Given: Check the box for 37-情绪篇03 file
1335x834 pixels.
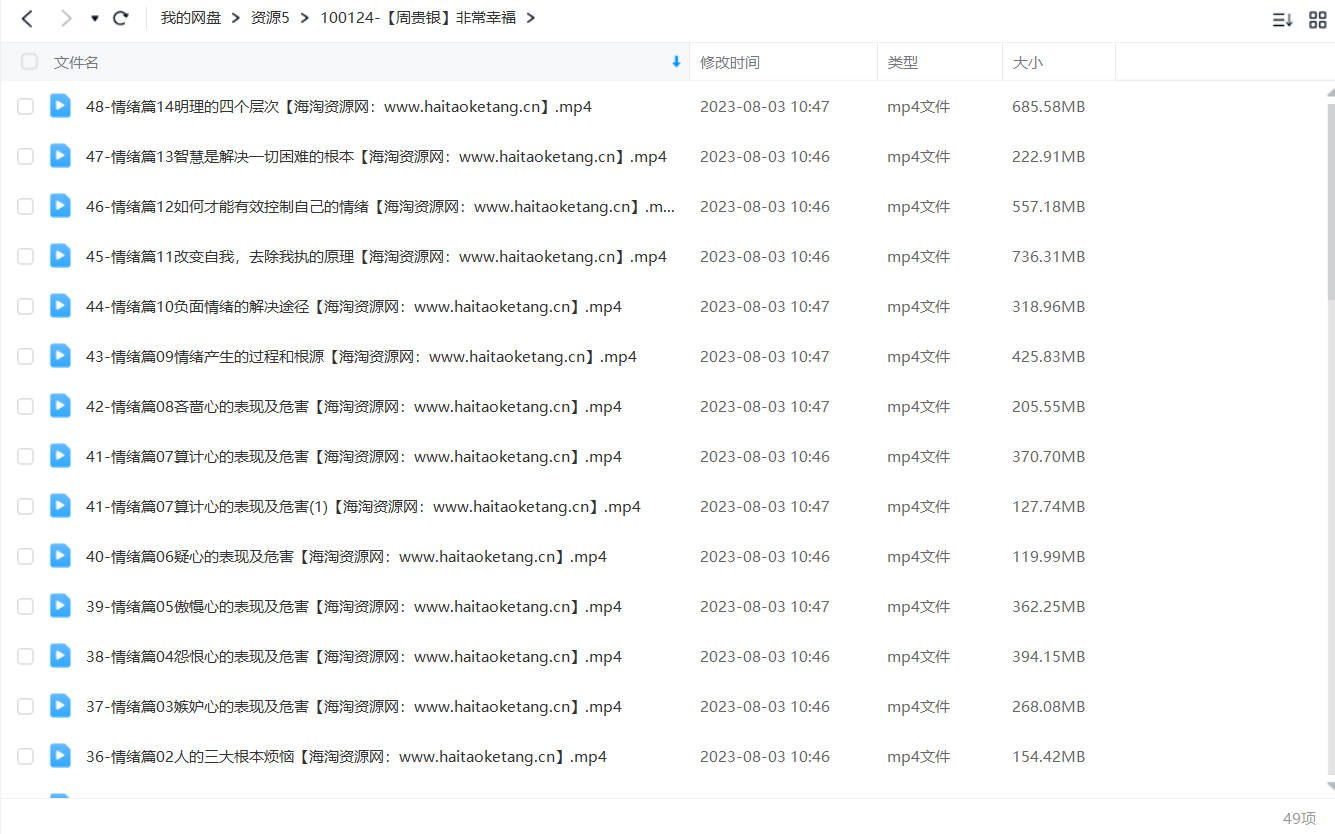Looking at the screenshot, I should click(x=25, y=706).
